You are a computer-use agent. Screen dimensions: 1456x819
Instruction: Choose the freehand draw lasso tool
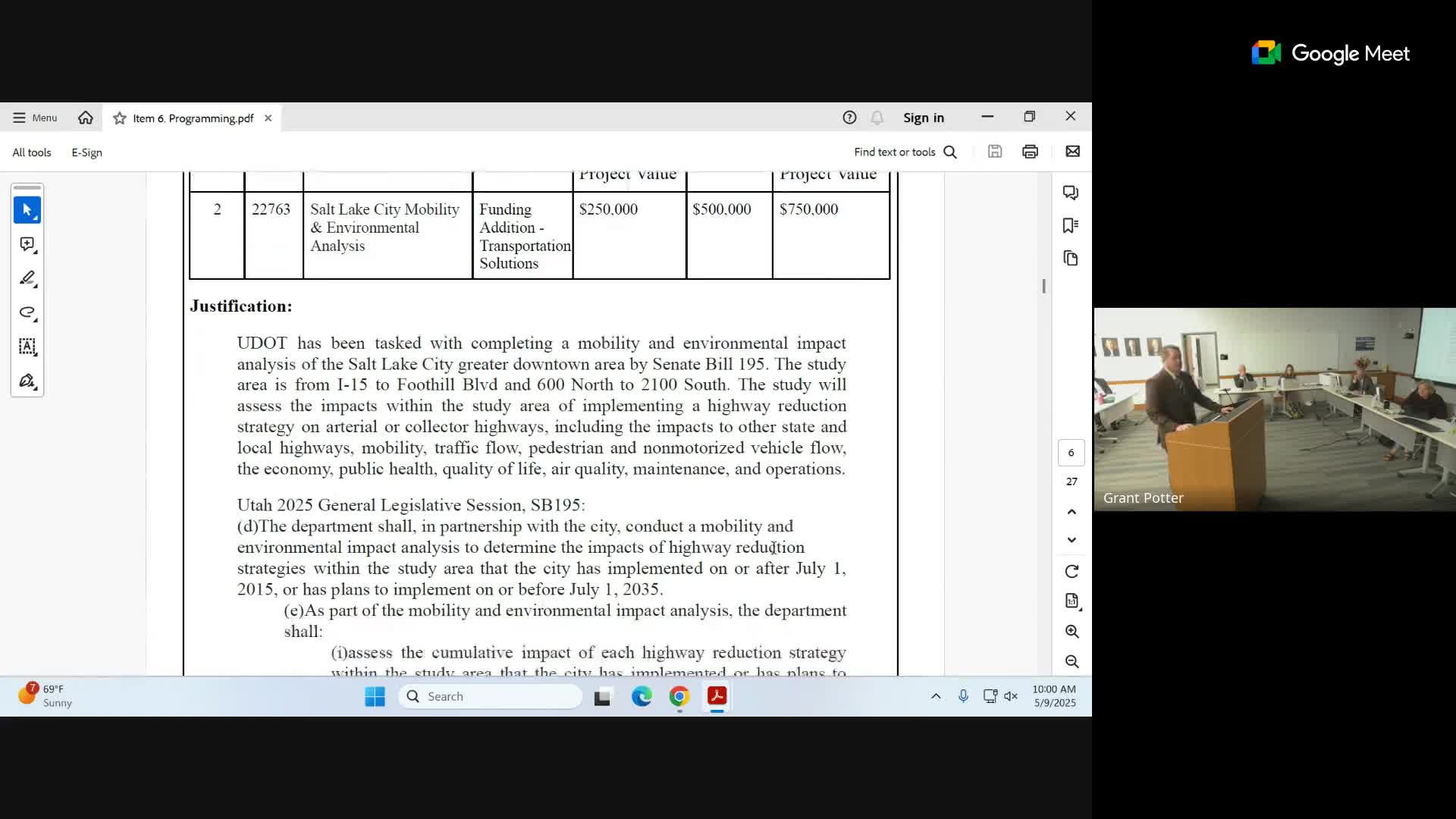coord(27,312)
